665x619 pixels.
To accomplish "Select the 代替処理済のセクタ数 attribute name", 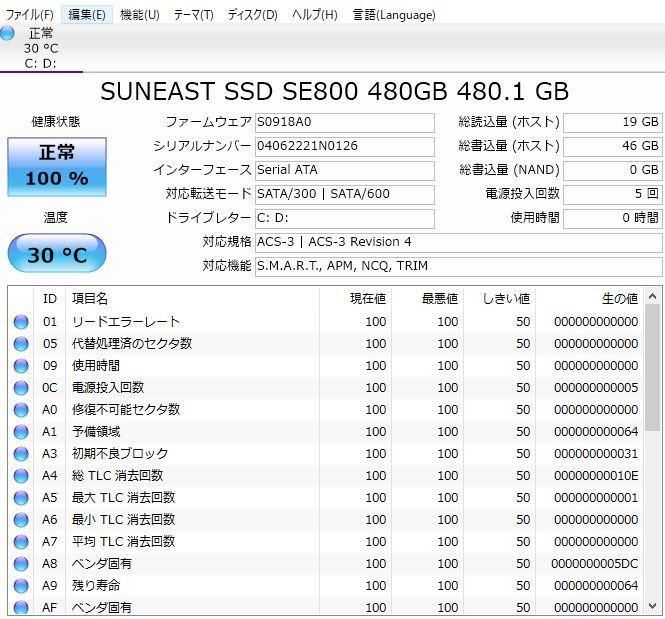I will click(x=132, y=344).
